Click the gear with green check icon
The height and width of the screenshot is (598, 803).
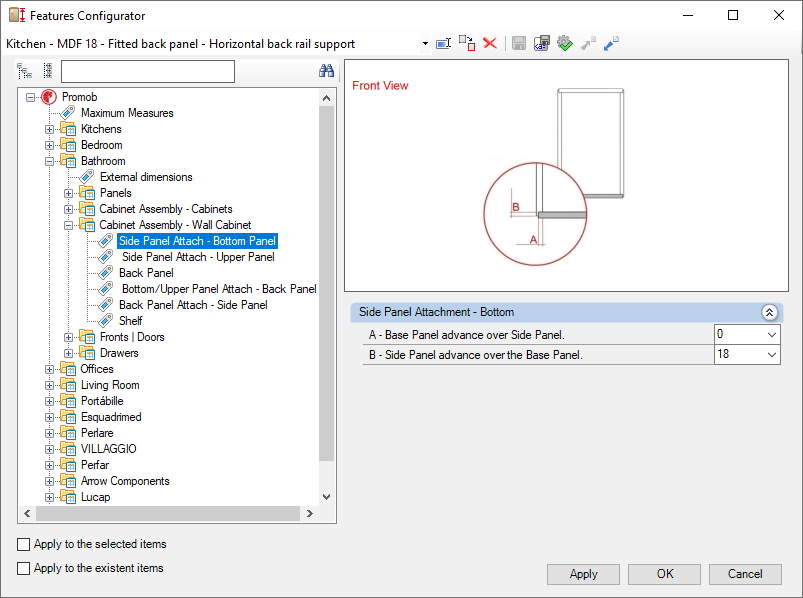(x=564, y=44)
